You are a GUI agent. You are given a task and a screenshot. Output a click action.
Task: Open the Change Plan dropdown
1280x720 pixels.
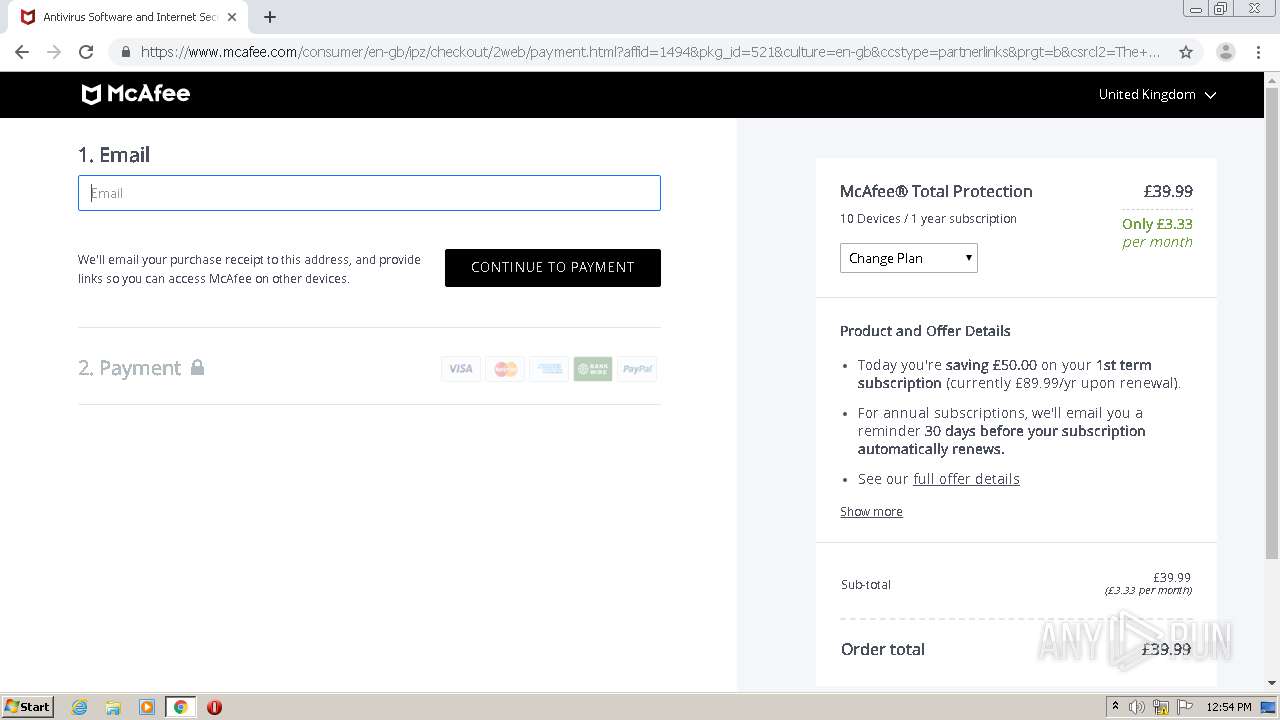(x=909, y=258)
